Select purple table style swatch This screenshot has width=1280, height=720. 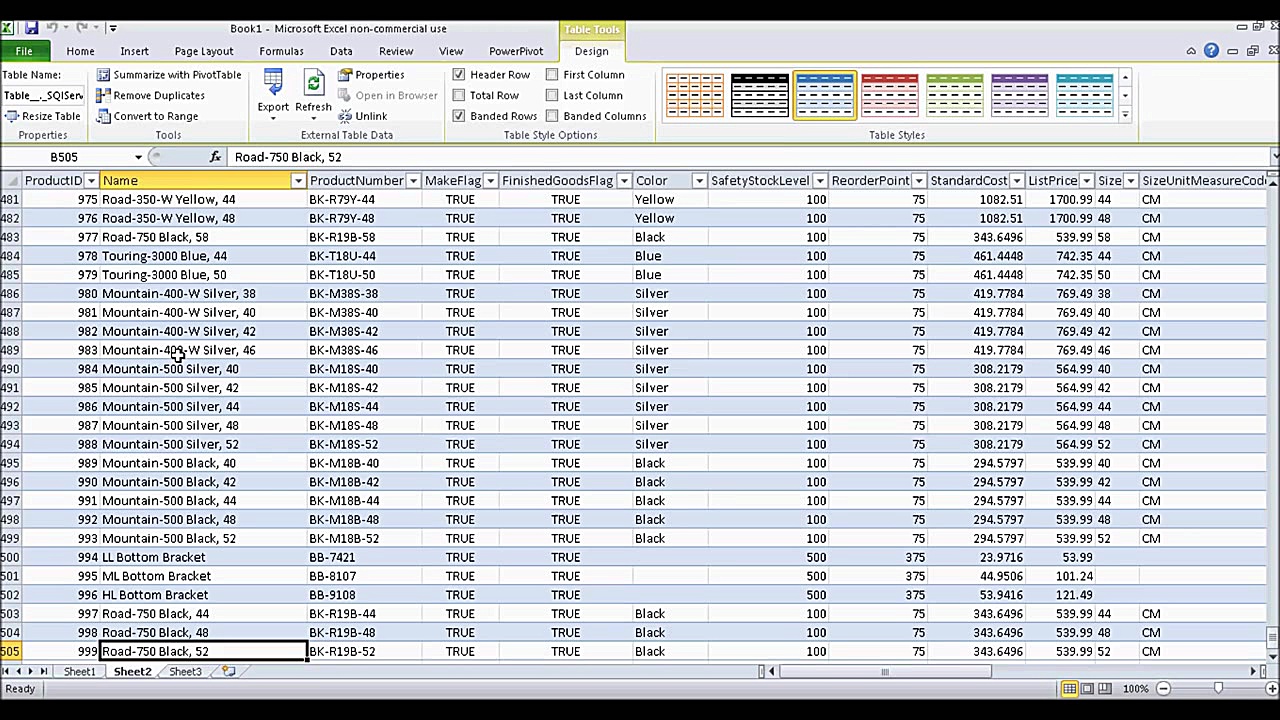[1019, 95]
